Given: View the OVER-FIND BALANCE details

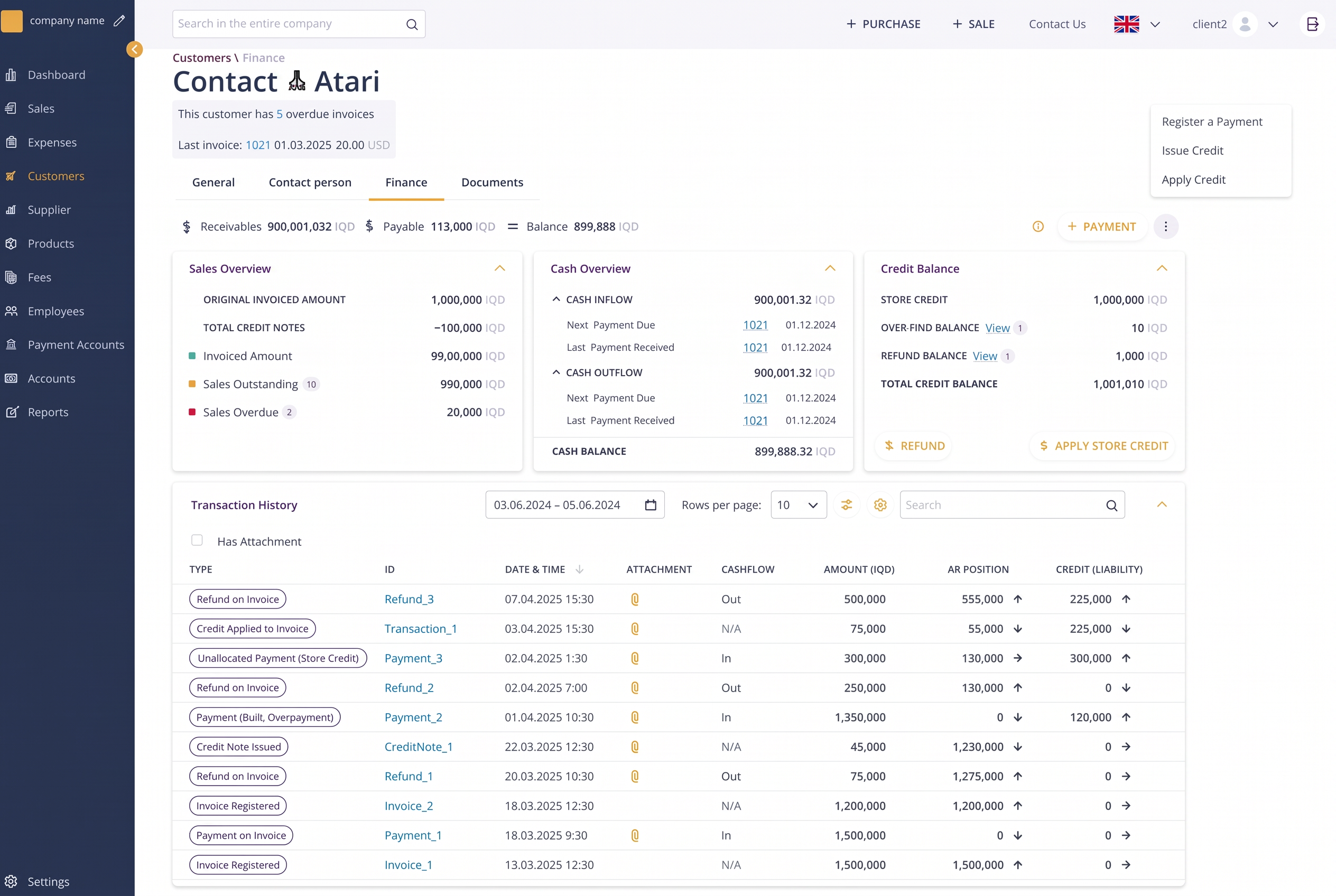Looking at the screenshot, I should click(998, 328).
